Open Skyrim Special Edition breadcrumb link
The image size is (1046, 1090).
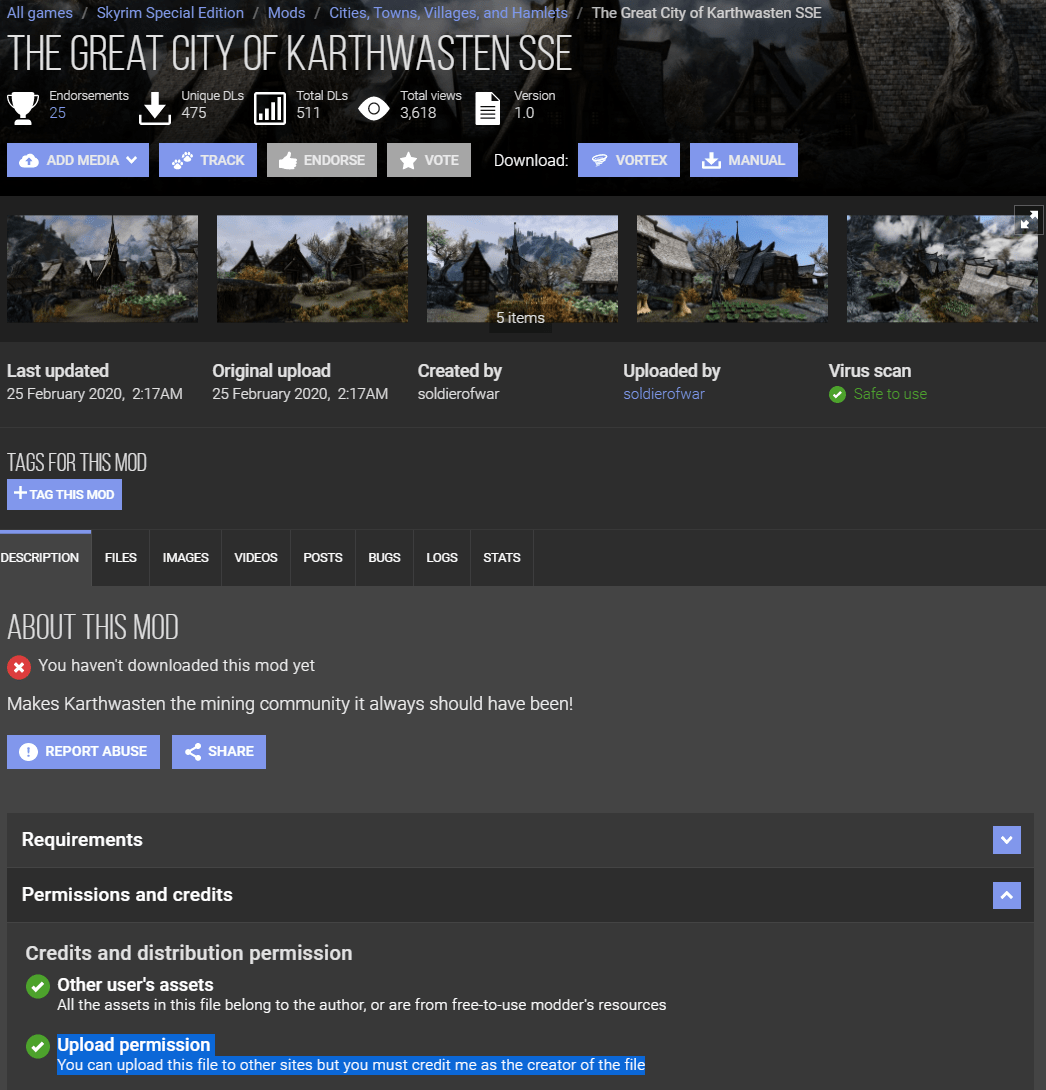[170, 13]
